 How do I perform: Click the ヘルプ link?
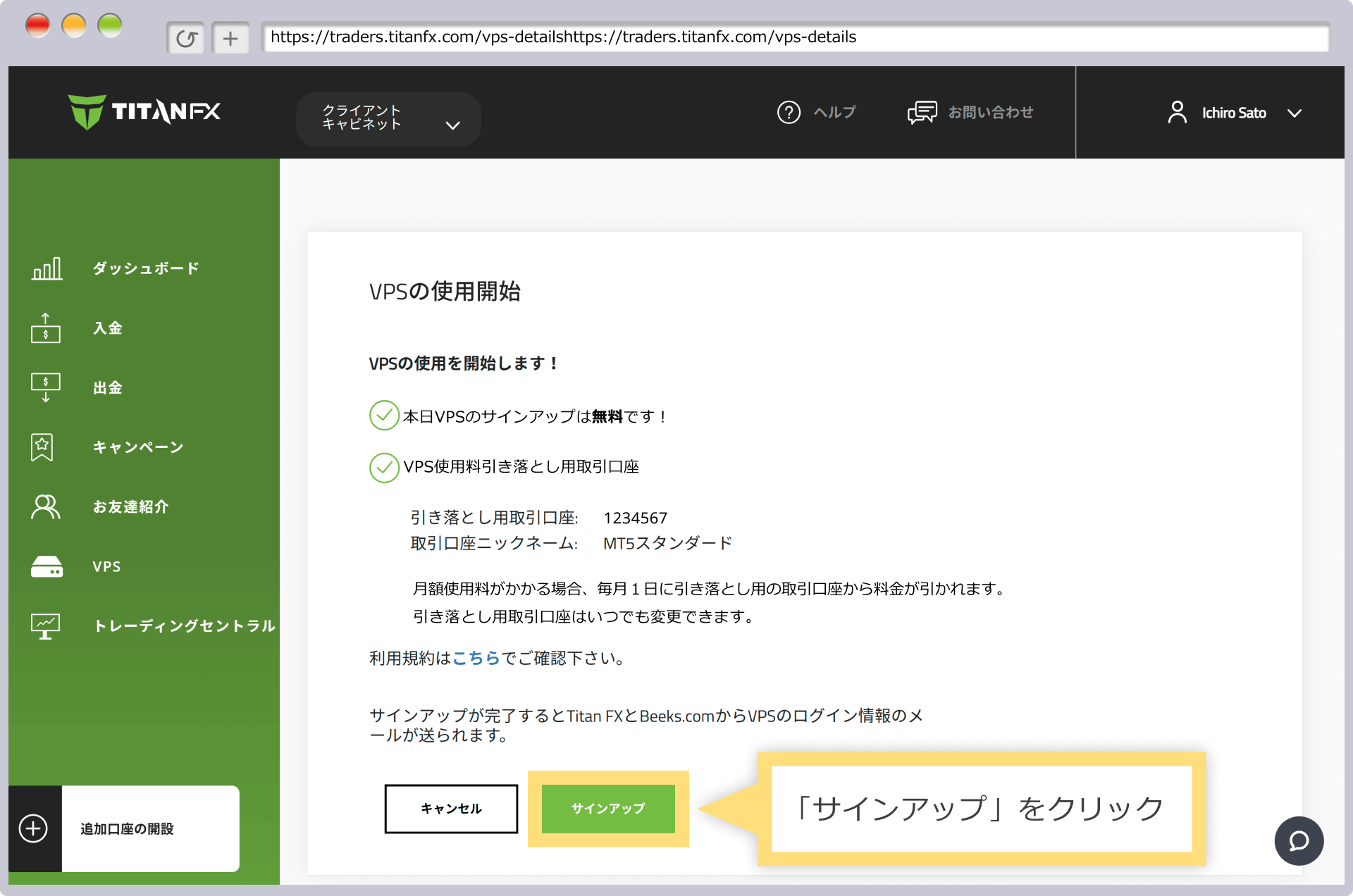click(x=834, y=112)
